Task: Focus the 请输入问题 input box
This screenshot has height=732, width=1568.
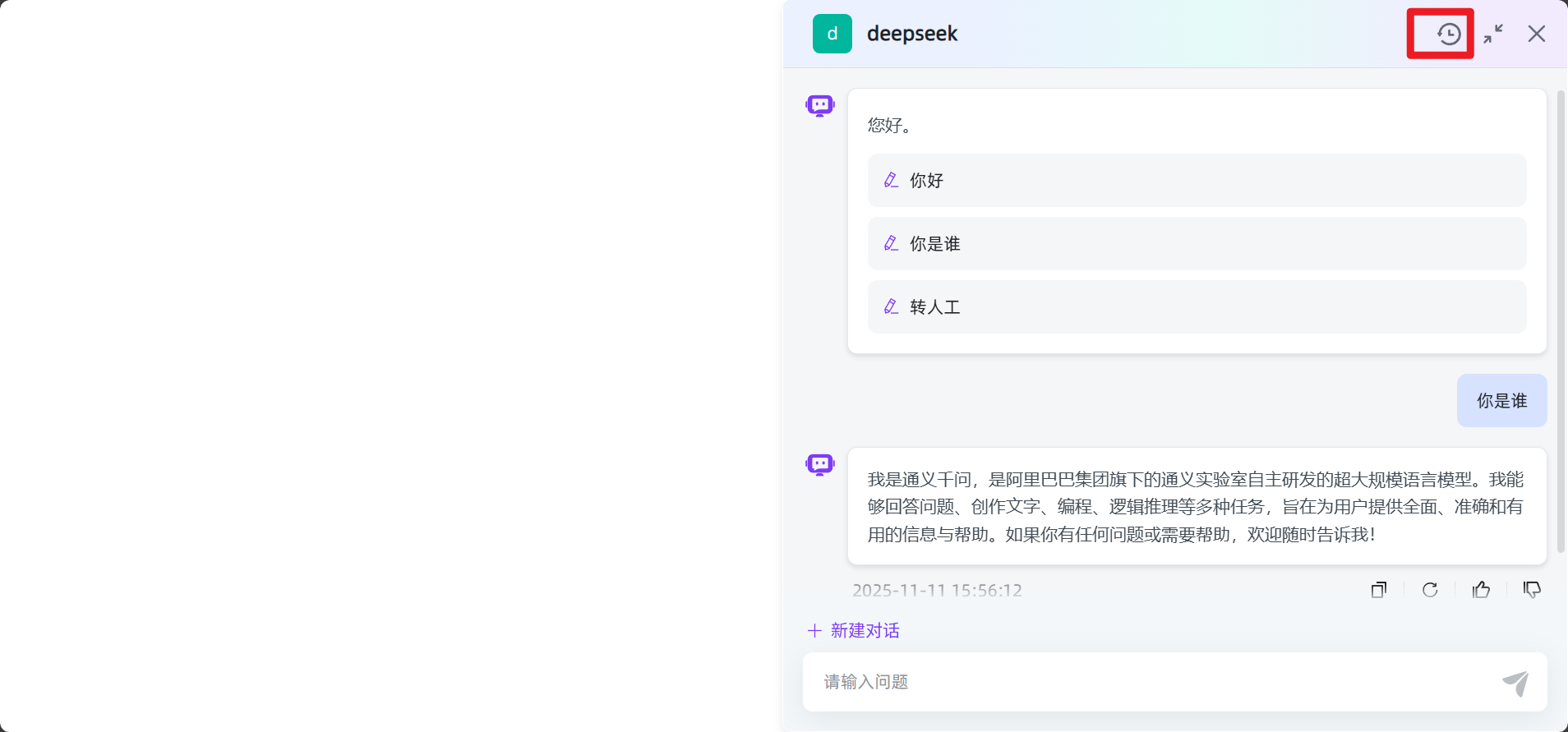Action: [x=1151, y=682]
